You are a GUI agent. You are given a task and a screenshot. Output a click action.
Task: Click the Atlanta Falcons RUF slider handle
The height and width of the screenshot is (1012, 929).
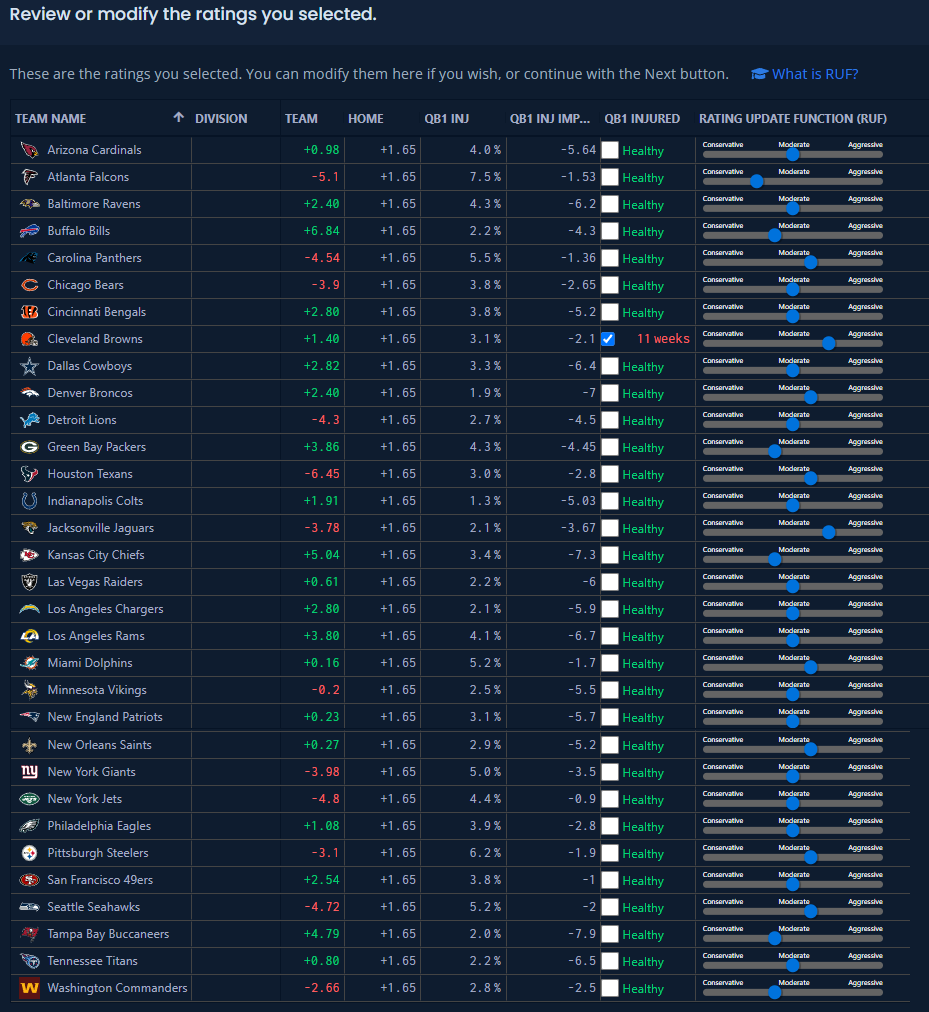point(757,182)
